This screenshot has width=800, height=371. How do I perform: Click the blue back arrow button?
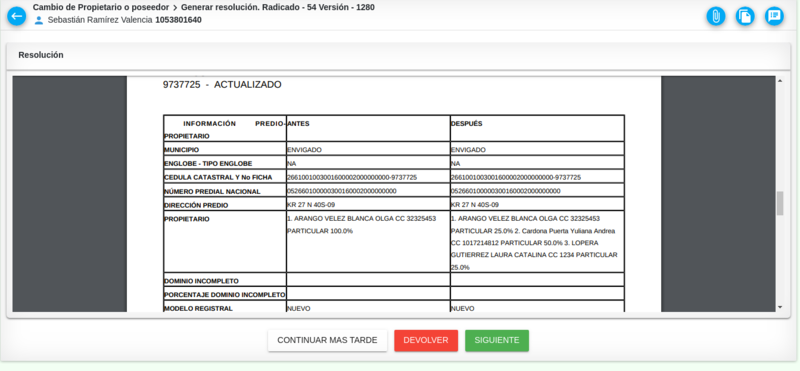click(16, 16)
